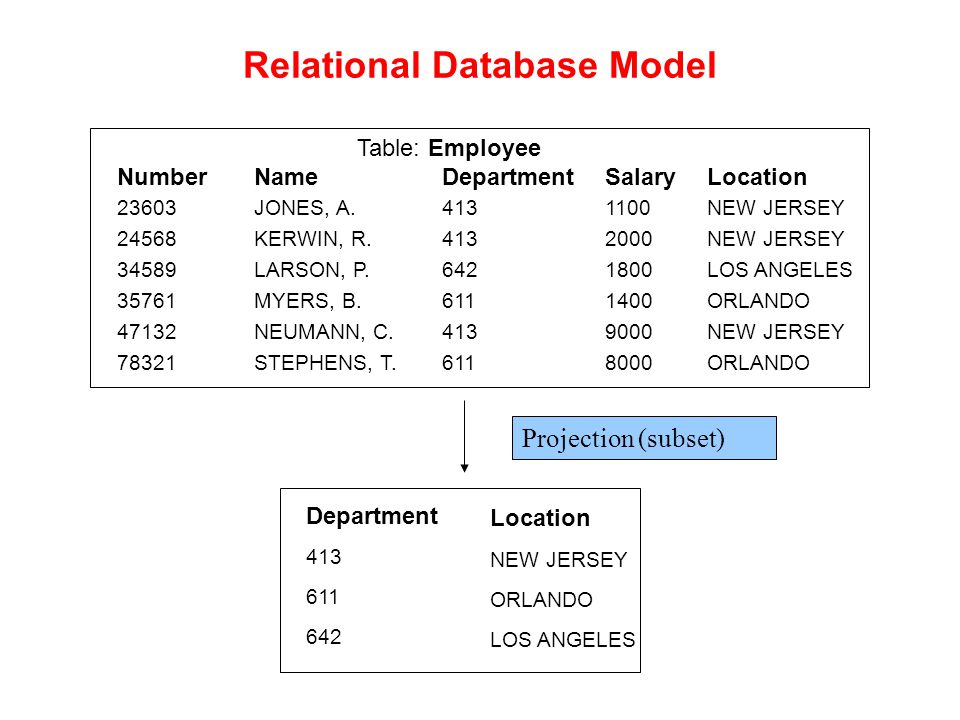This screenshot has height=720, width=960.
Task: Click salary value 1100
Action: [x=628, y=208]
